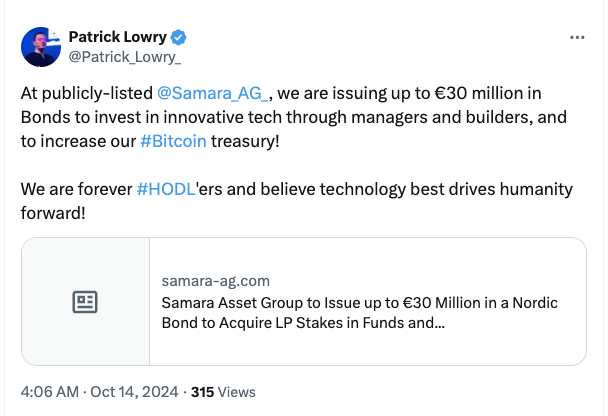Click the #Bitcoin hashtag

tap(173, 141)
